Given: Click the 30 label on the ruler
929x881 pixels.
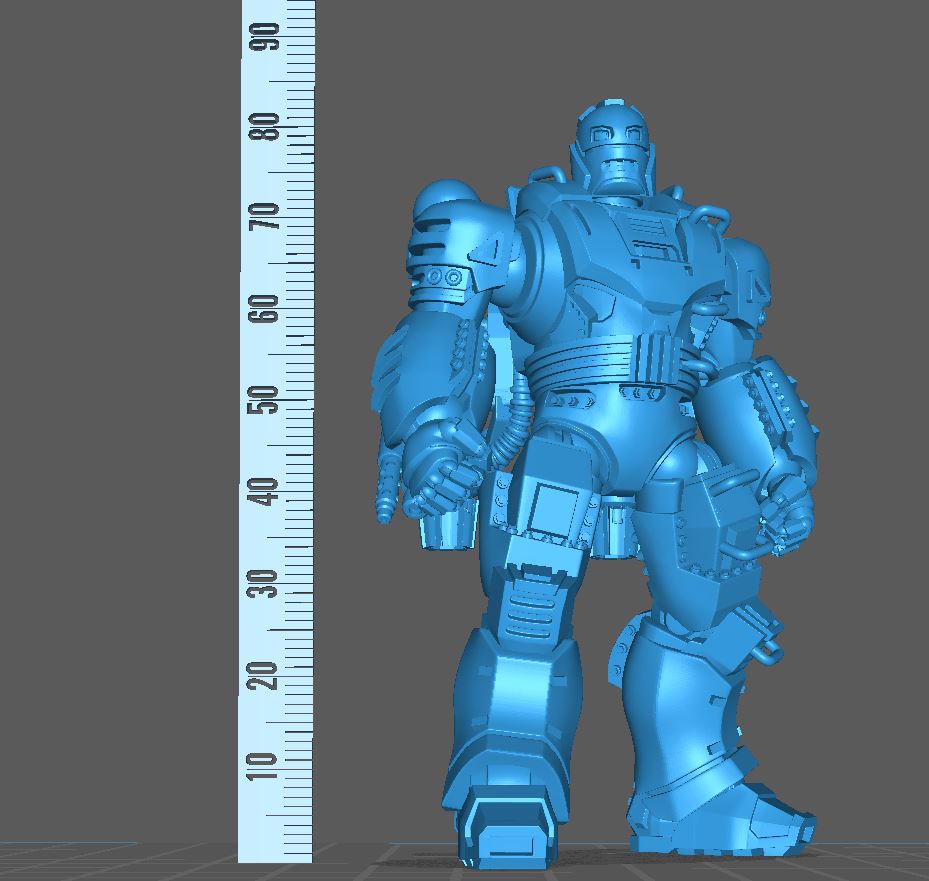Looking at the screenshot, I should [x=267, y=583].
